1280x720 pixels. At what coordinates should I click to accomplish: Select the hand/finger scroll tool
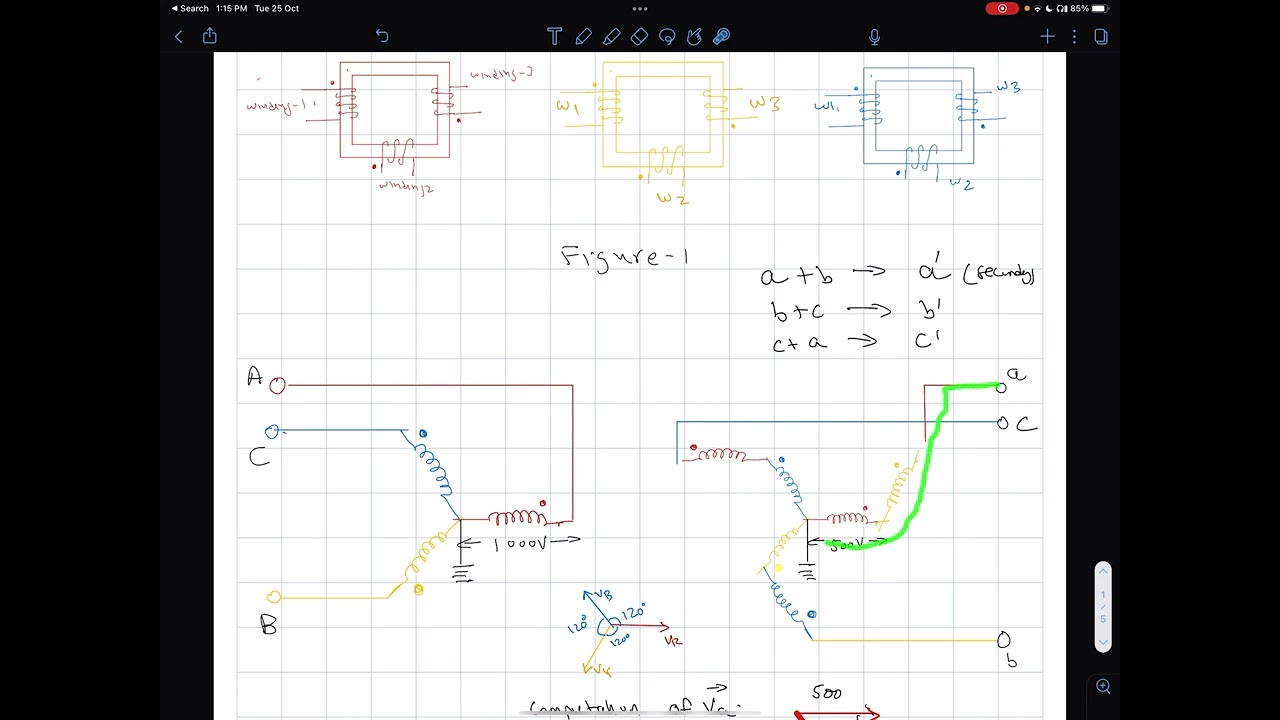click(694, 37)
